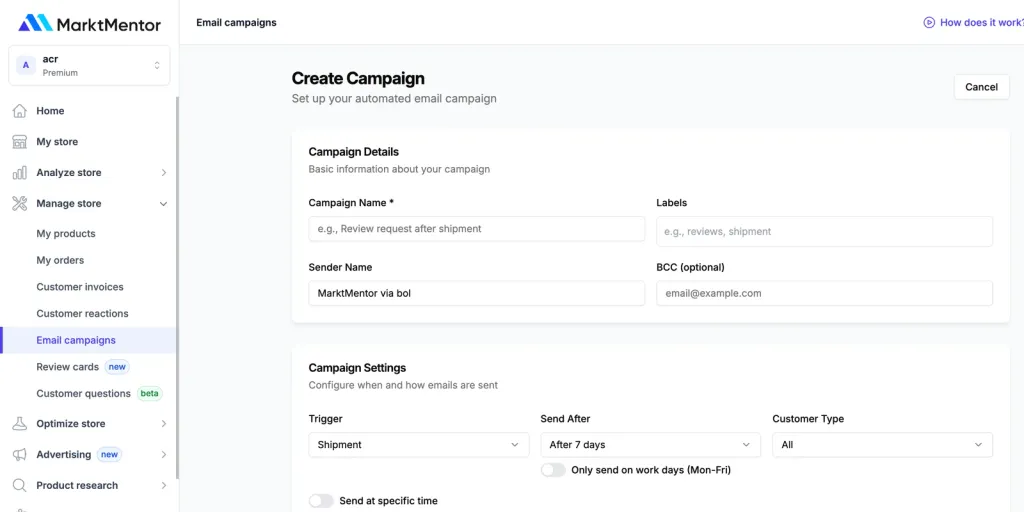Toggle Send at specific time switch
The height and width of the screenshot is (512, 1024).
(321, 501)
